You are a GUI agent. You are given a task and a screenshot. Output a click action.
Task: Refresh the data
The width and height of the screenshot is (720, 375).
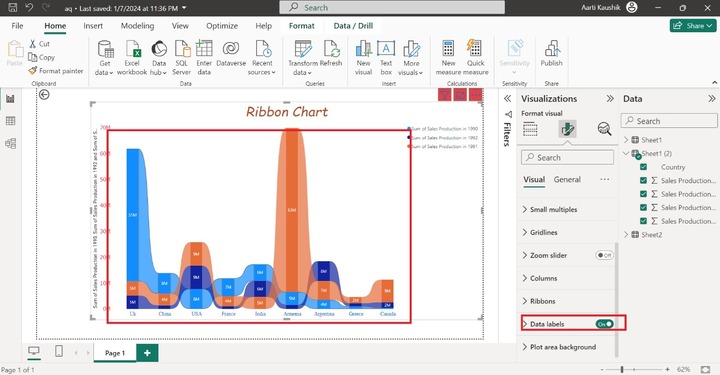331,54
